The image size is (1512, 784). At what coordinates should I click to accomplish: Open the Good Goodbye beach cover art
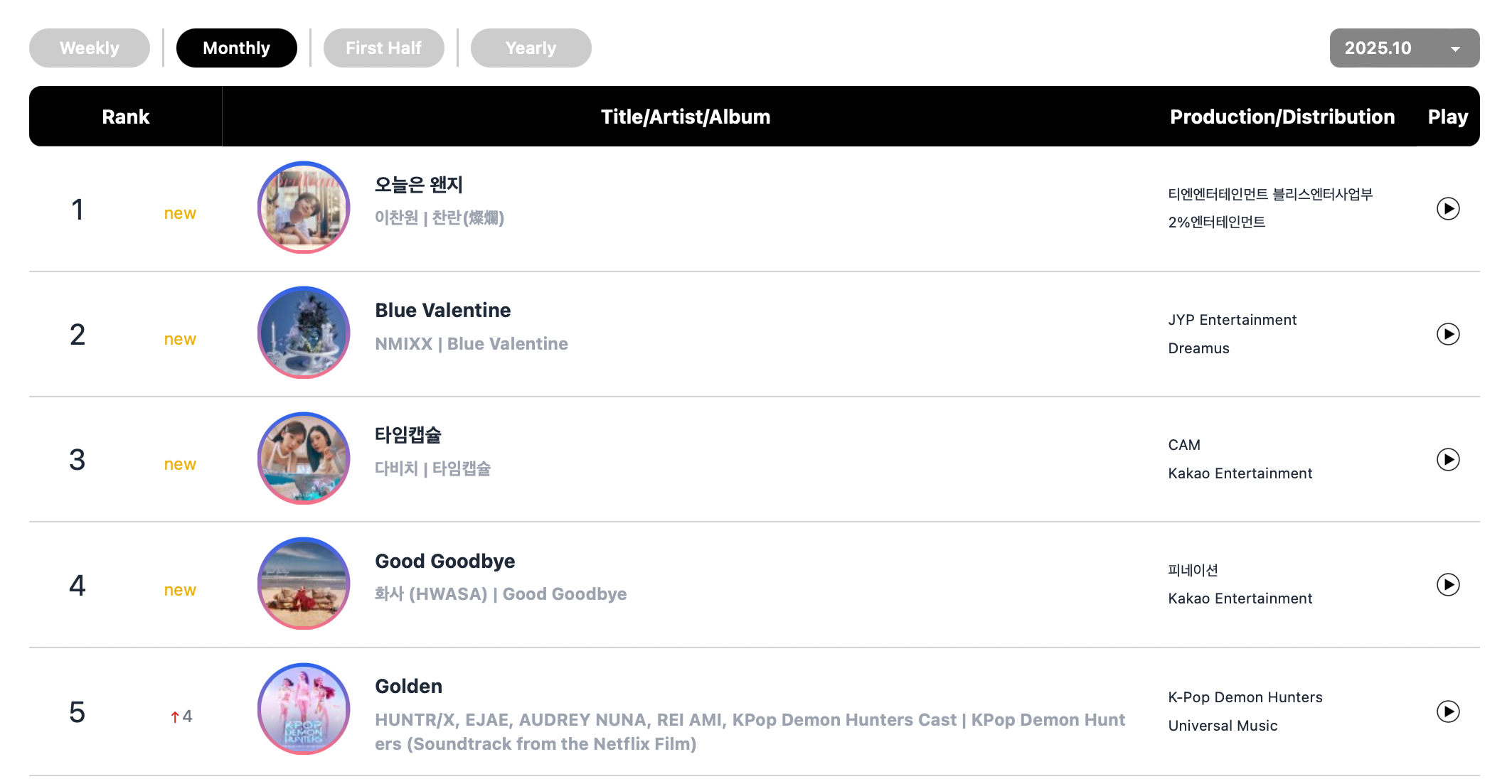[x=304, y=583]
